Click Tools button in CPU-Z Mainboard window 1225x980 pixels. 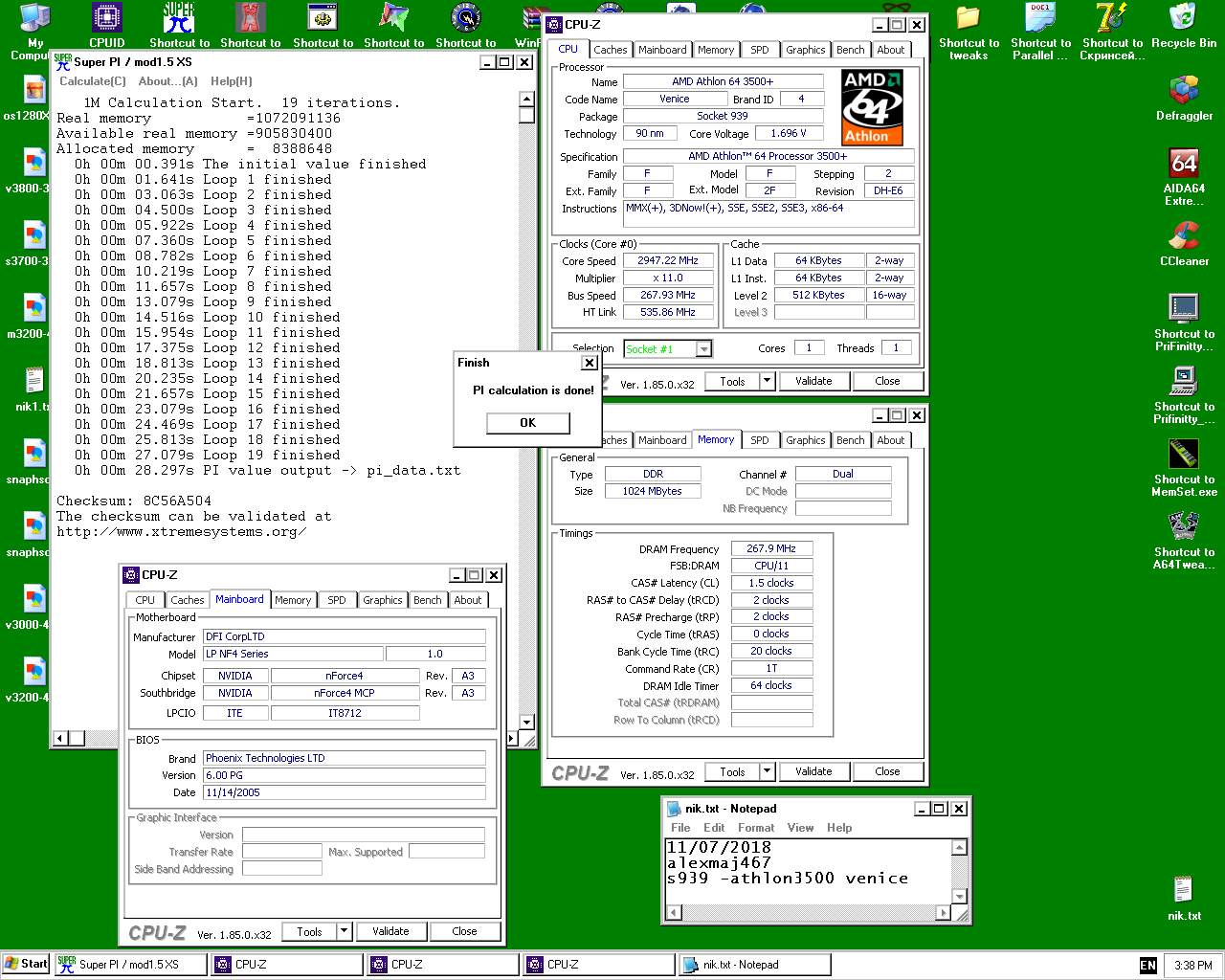[309, 931]
